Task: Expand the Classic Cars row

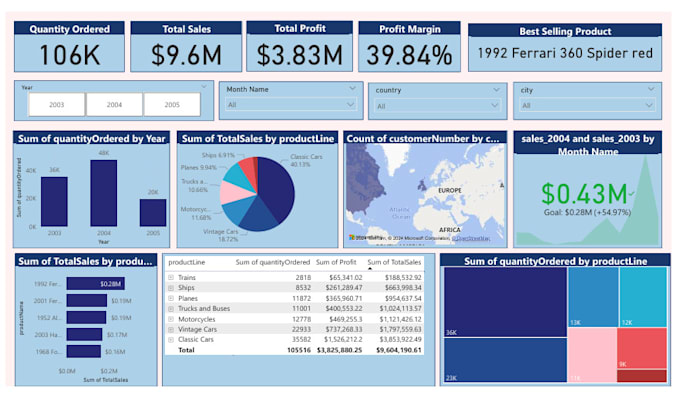Action: click(x=171, y=339)
